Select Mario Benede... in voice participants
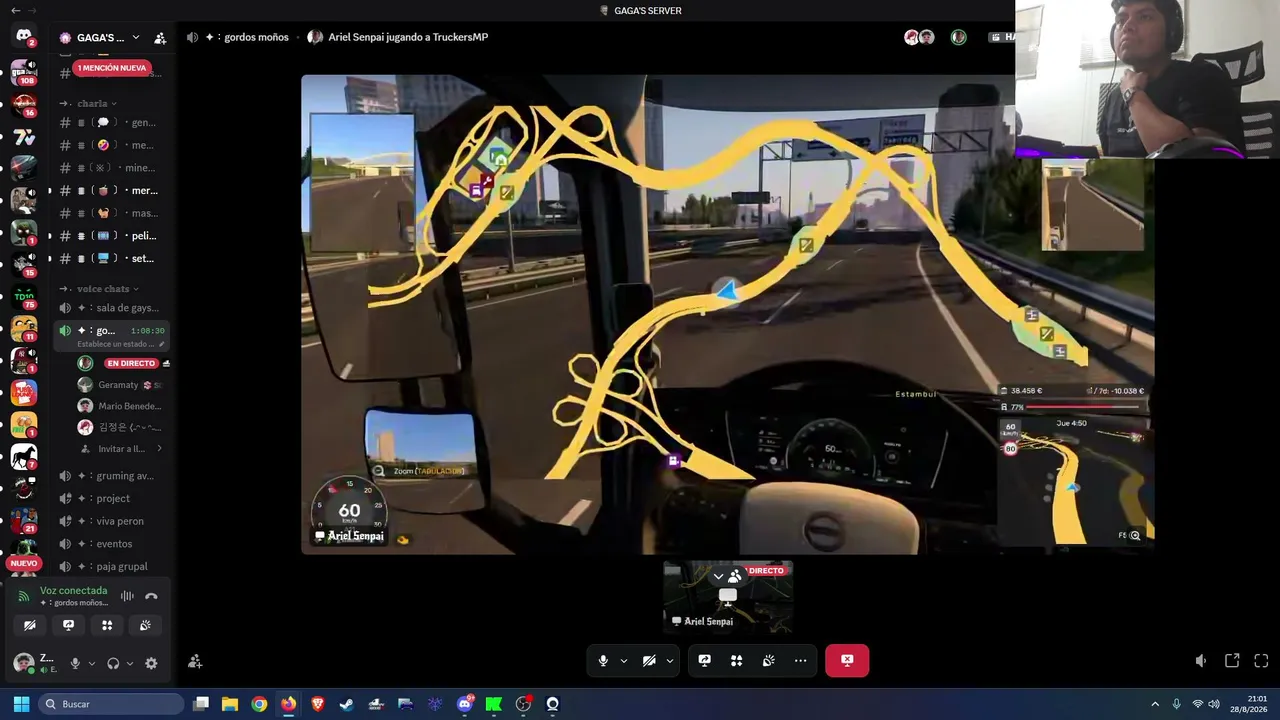 coord(121,406)
